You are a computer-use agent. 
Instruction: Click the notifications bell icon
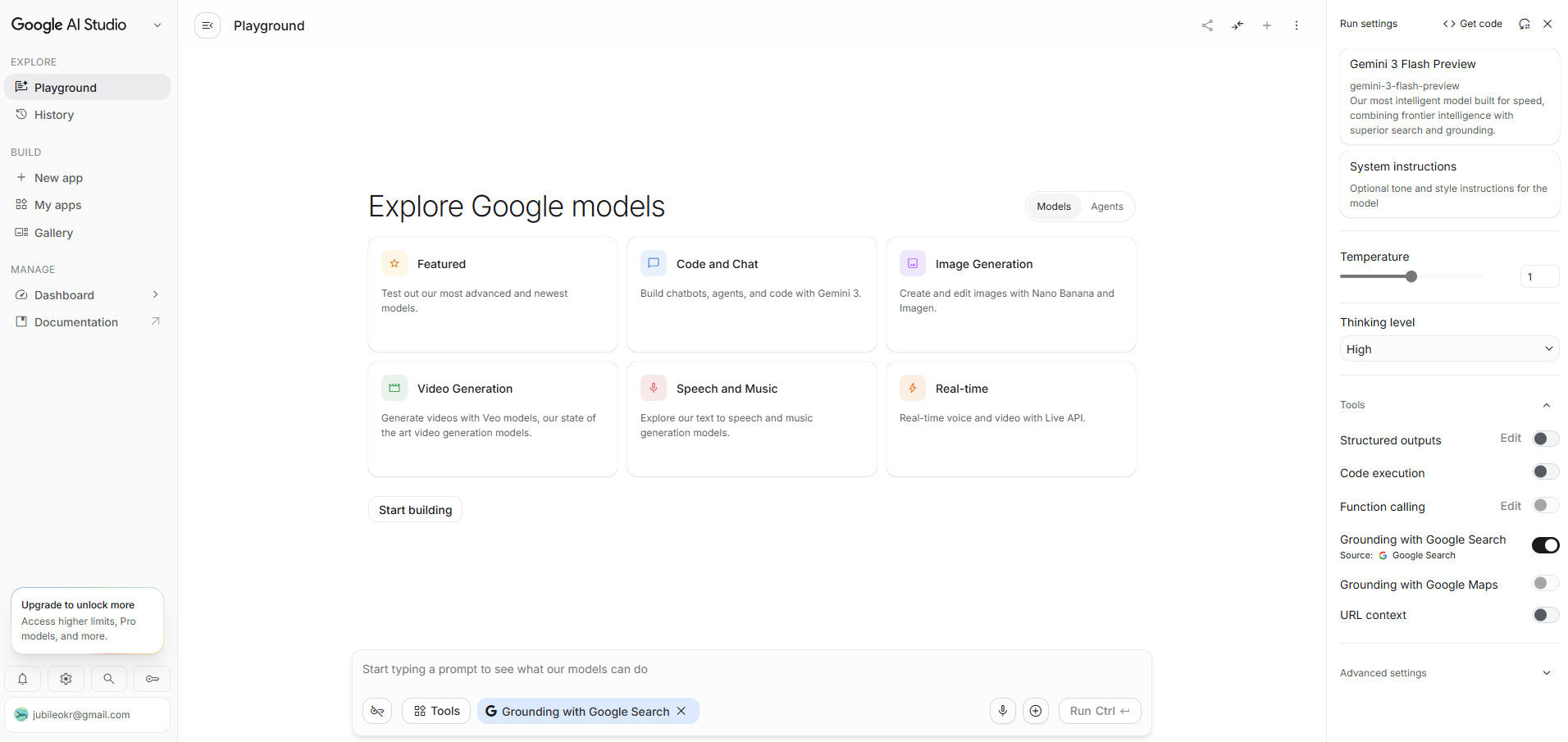23,679
